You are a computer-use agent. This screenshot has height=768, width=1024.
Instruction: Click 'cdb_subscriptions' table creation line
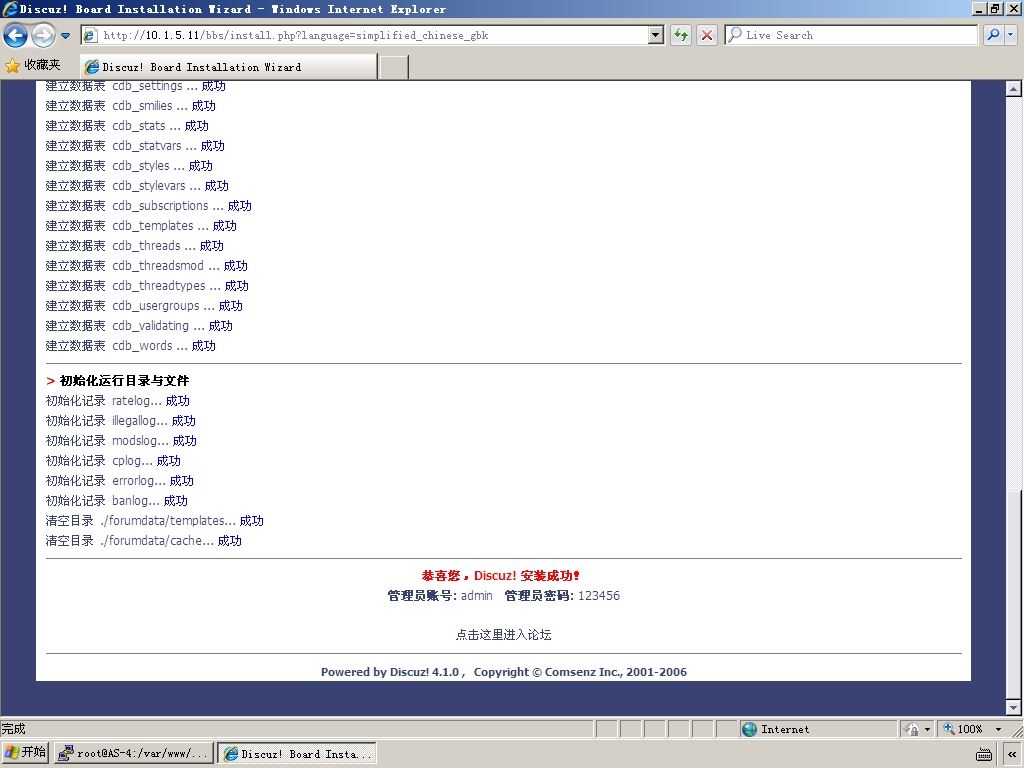(148, 206)
